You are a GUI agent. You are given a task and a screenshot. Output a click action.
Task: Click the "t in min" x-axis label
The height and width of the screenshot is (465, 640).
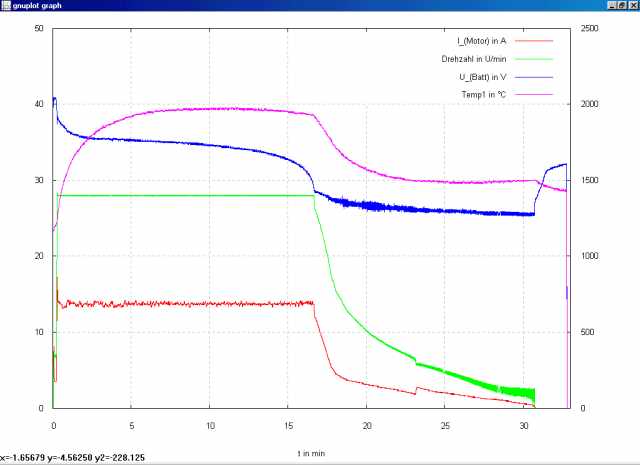point(311,452)
